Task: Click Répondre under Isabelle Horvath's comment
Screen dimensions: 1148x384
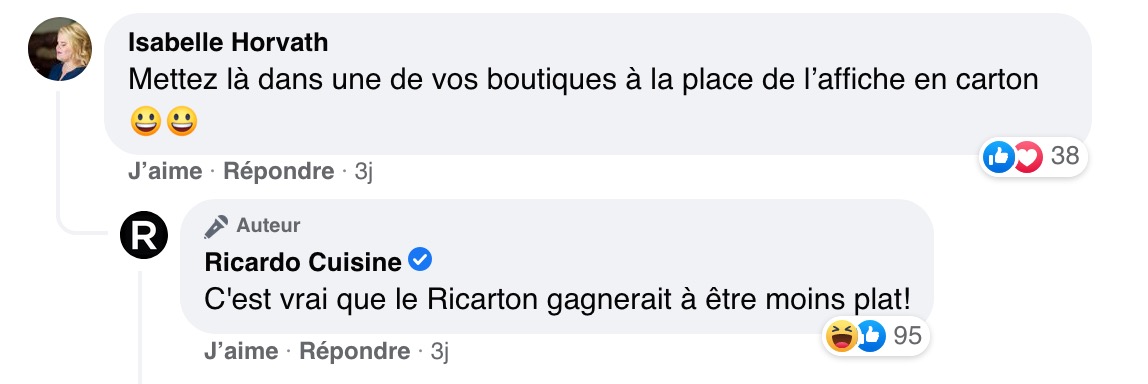Action: click(279, 171)
